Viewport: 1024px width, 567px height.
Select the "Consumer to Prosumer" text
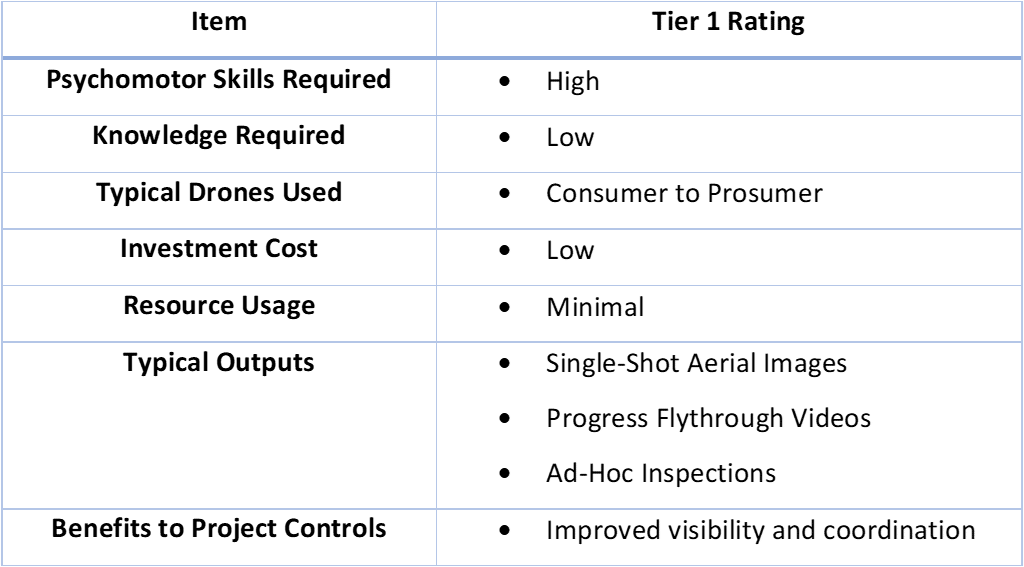point(684,194)
